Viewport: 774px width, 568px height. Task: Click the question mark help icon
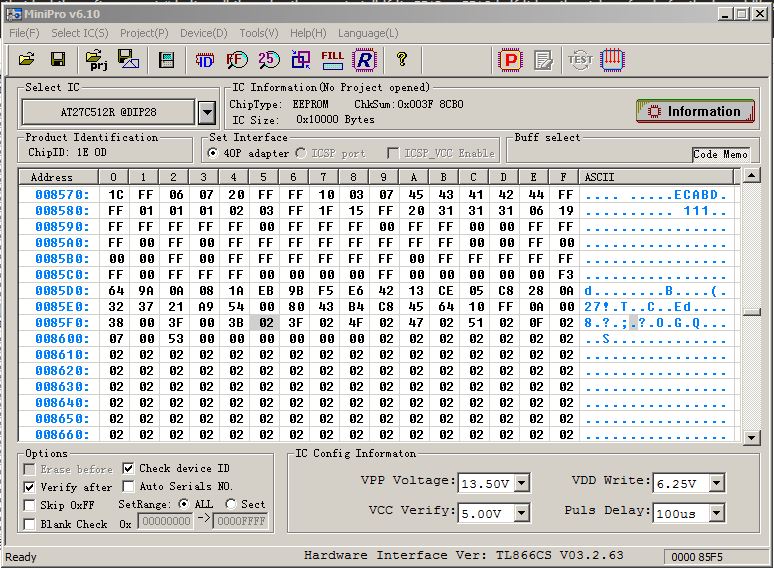click(x=402, y=60)
